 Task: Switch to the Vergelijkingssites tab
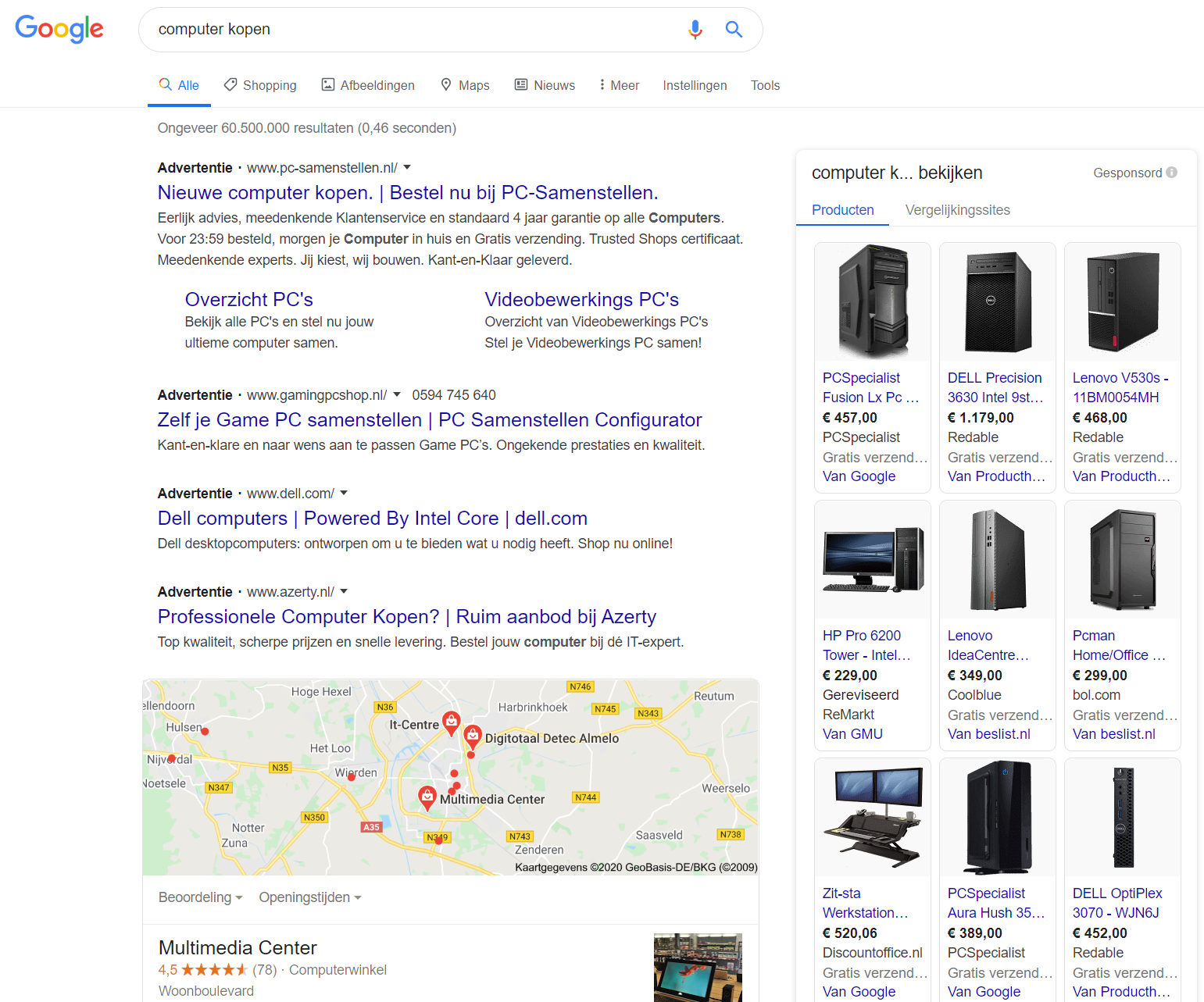[x=957, y=210]
